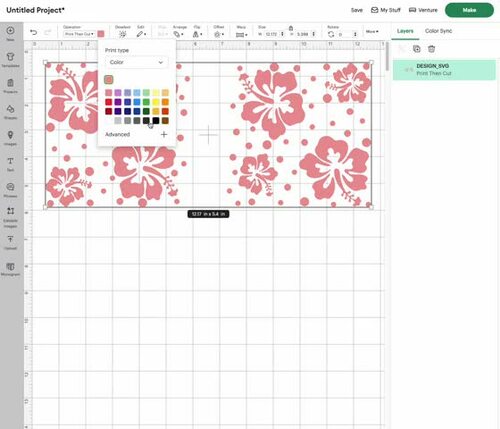Switch to the Layers tab
Screen dimensions: 500x429
(405, 31)
